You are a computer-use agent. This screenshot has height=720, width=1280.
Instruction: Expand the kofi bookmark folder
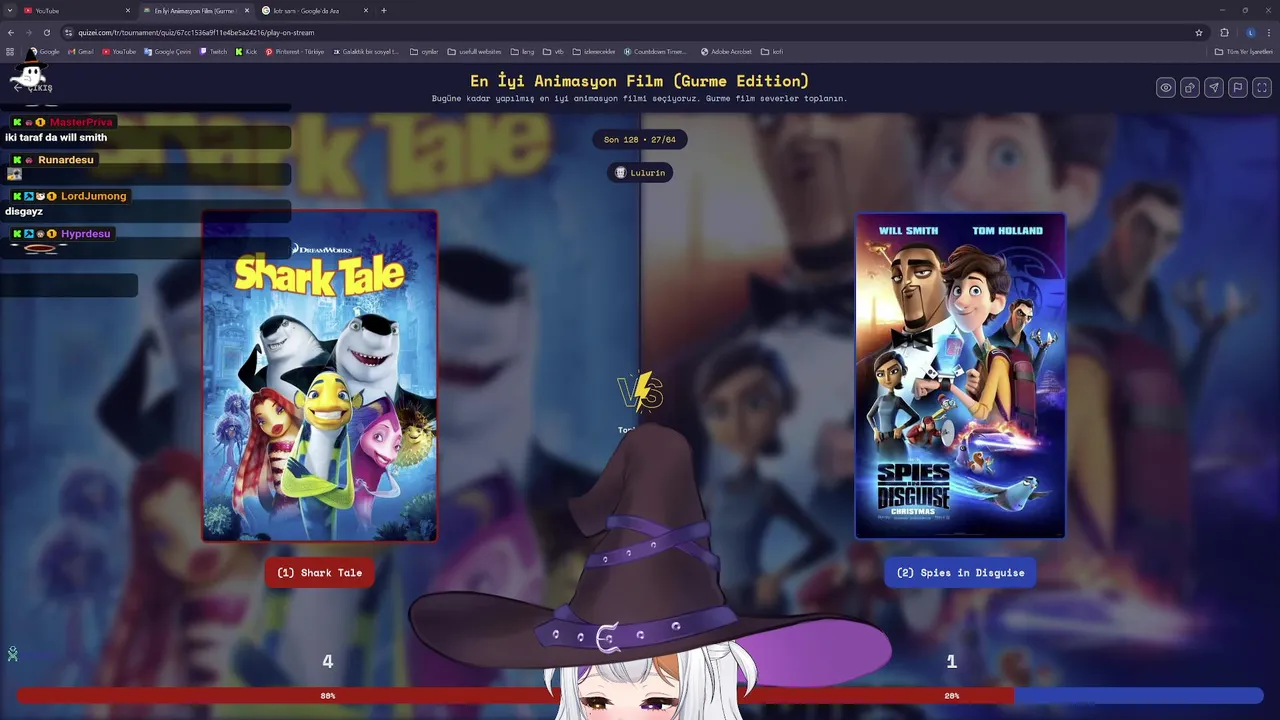click(x=772, y=52)
